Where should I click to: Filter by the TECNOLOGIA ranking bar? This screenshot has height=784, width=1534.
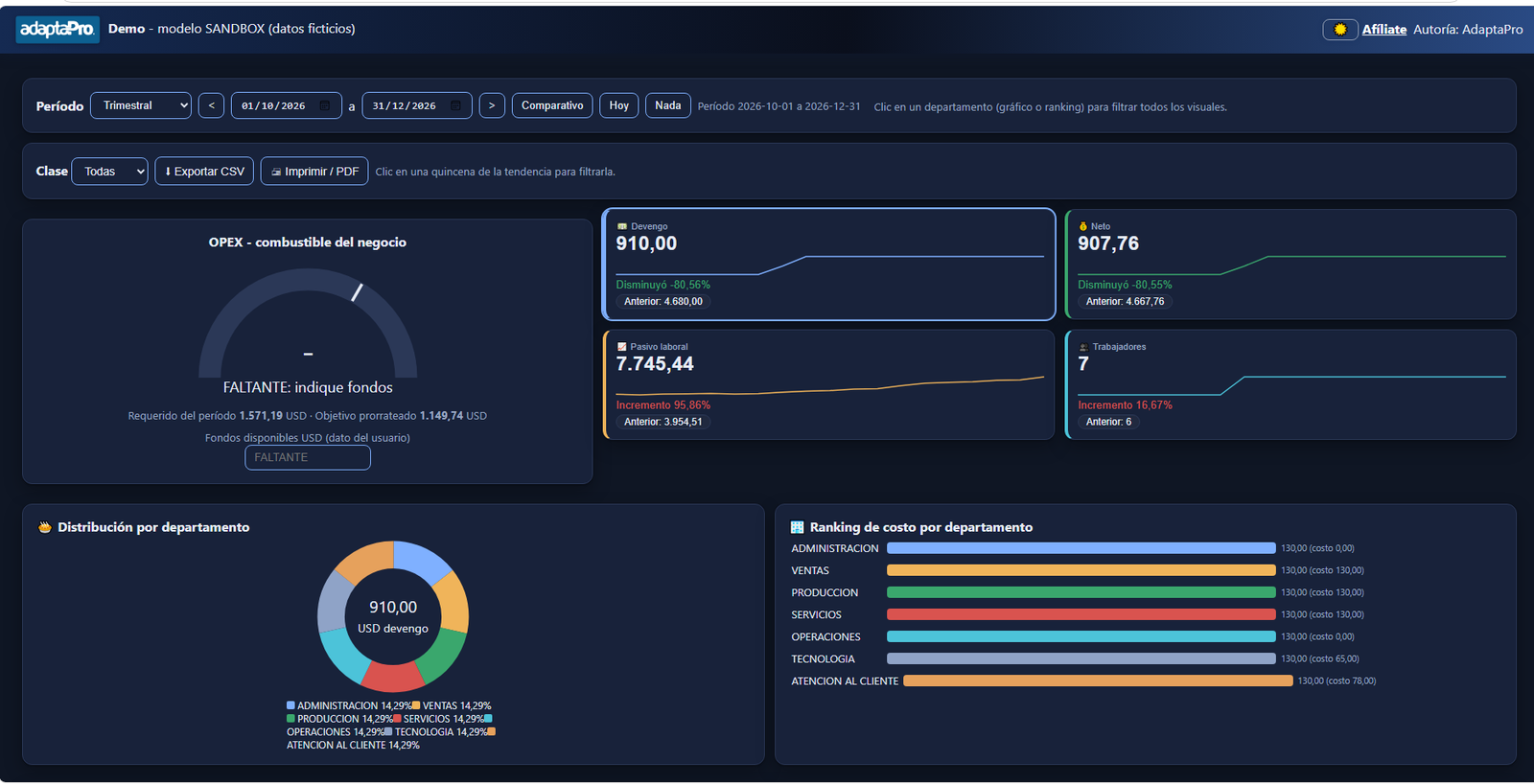pyautogui.click(x=1081, y=658)
